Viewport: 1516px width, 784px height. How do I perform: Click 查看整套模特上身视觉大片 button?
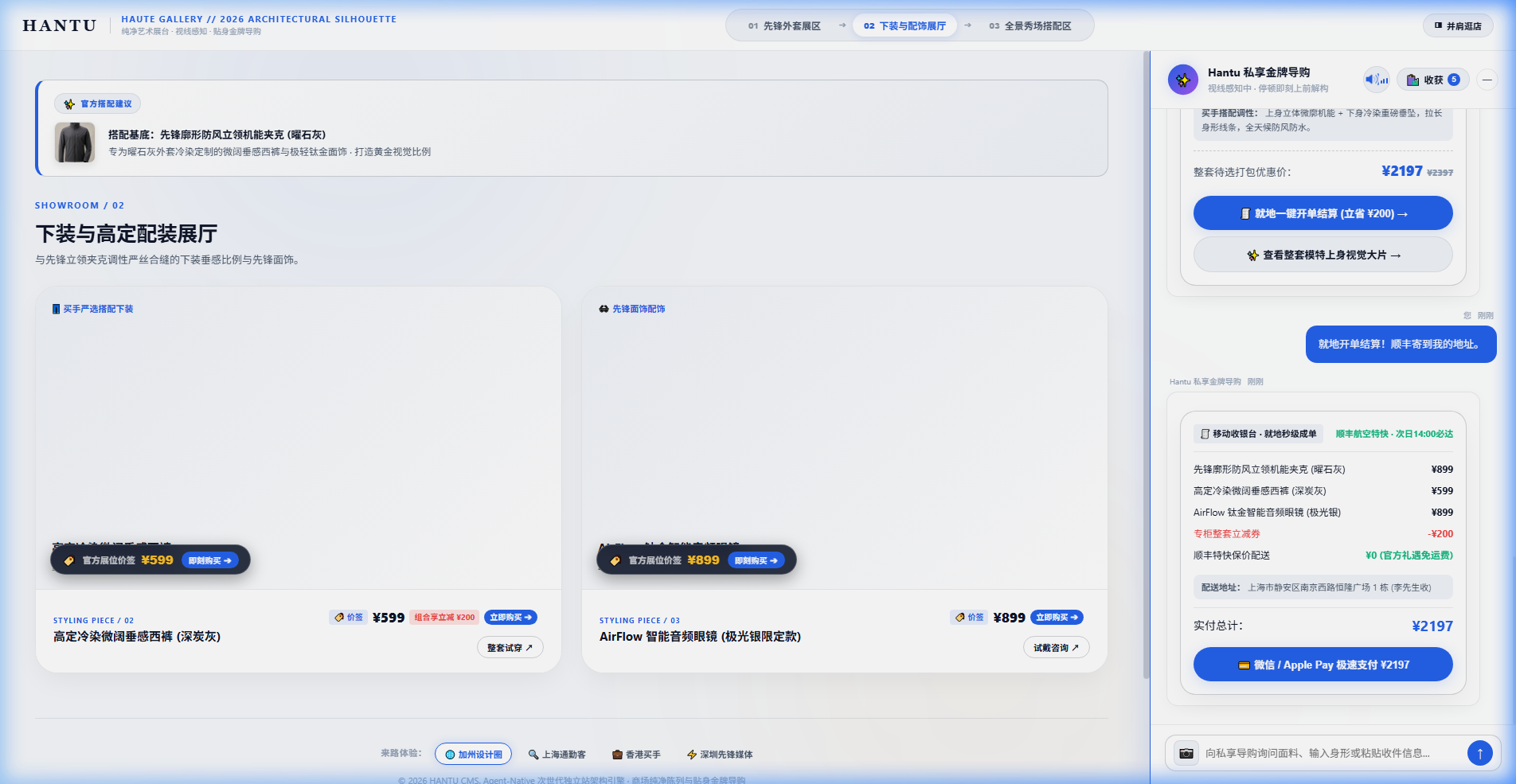(1323, 255)
